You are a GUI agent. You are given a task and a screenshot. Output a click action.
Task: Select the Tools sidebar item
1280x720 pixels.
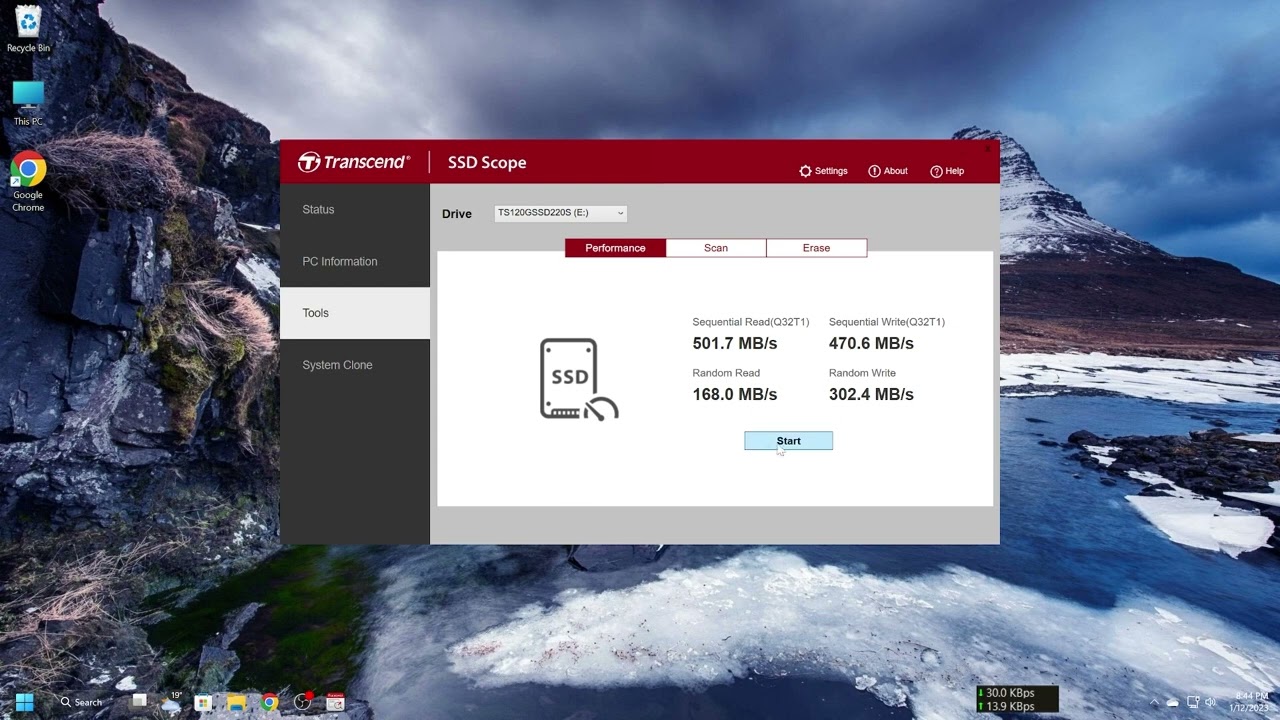(355, 313)
